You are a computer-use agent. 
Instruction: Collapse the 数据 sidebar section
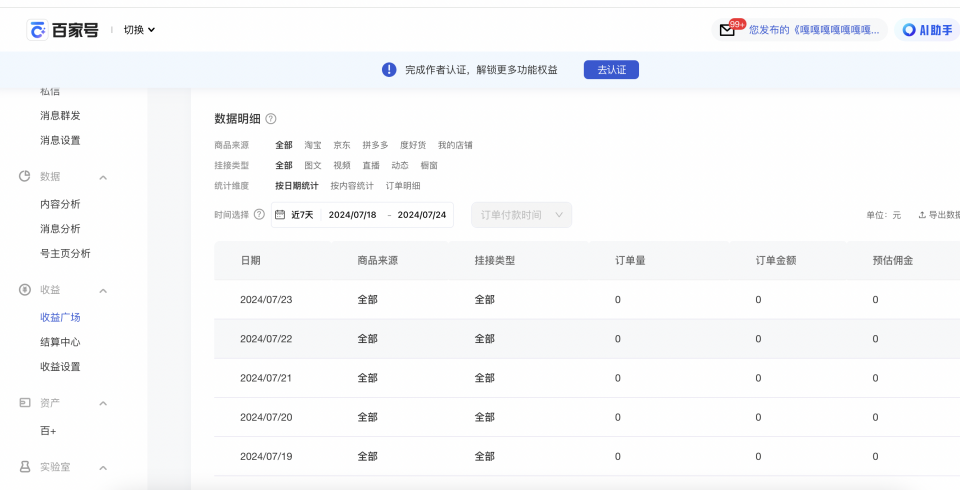[103, 178]
